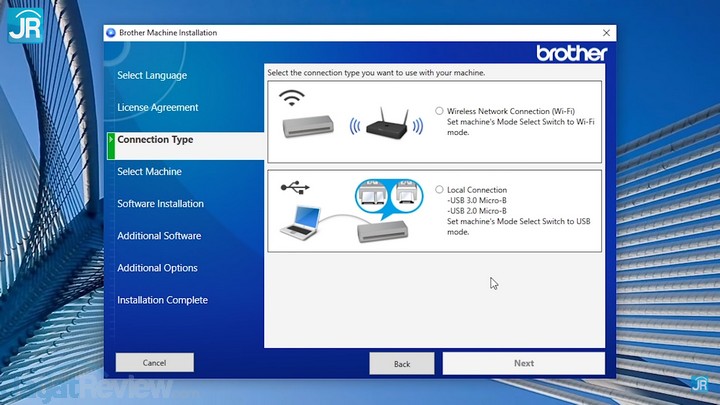Click the '-USB 2.0 Micro-B' text
The image size is (720, 405).
(477, 211)
